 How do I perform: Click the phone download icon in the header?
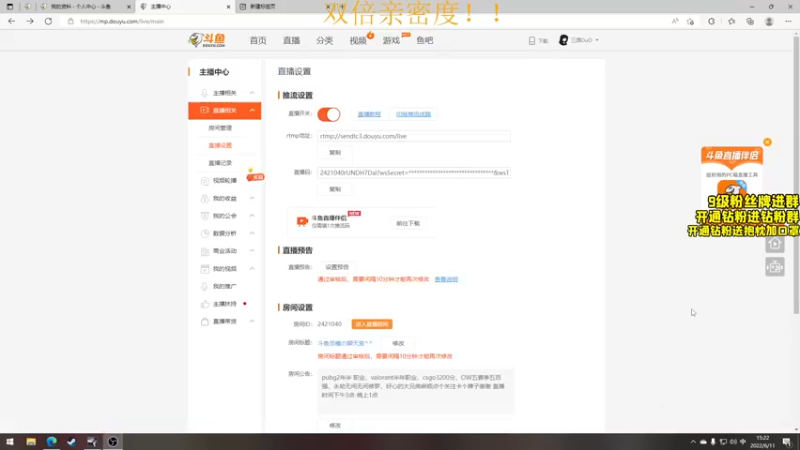pyautogui.click(x=532, y=40)
